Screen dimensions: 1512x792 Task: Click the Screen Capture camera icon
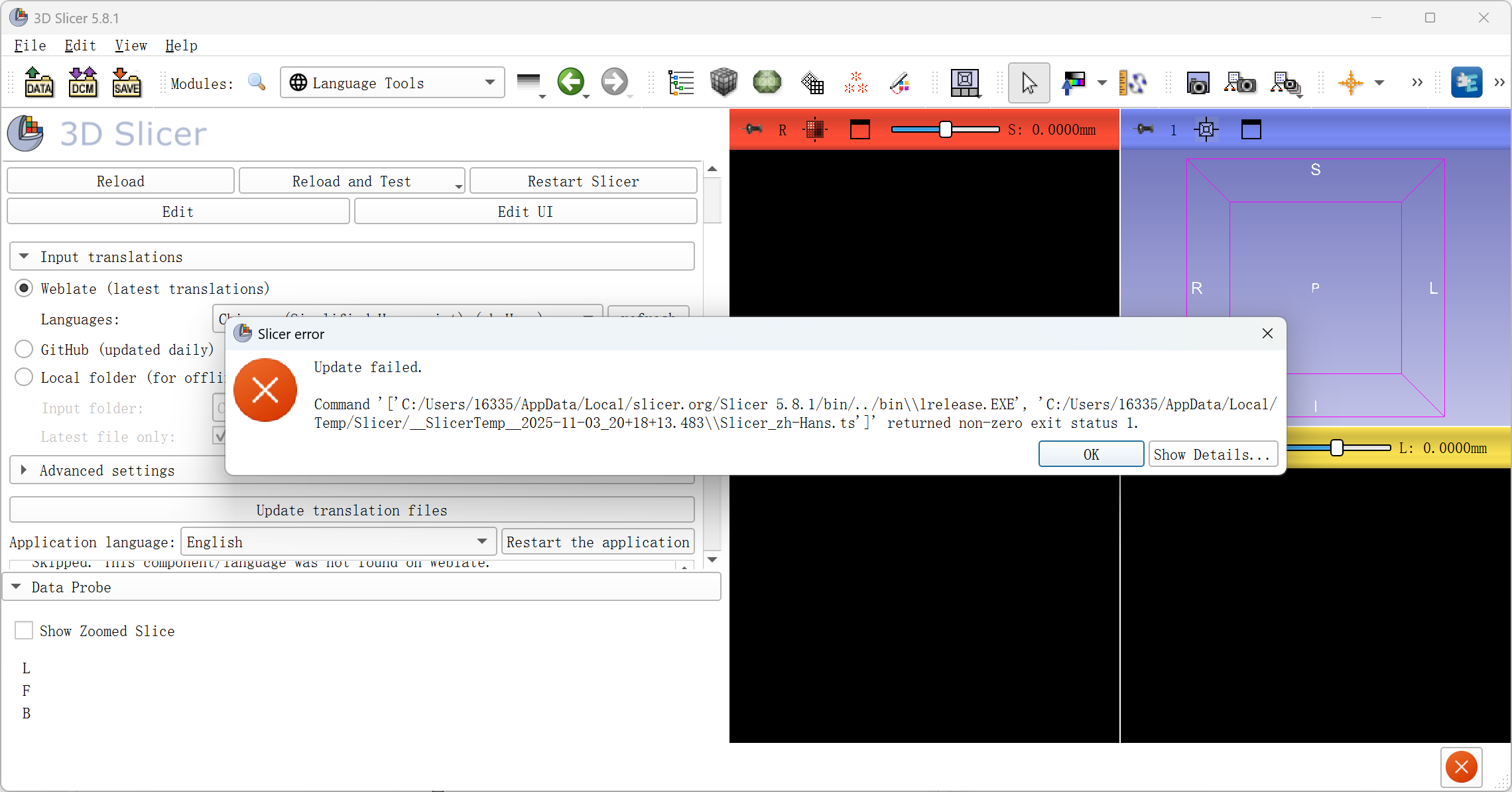(x=1198, y=84)
